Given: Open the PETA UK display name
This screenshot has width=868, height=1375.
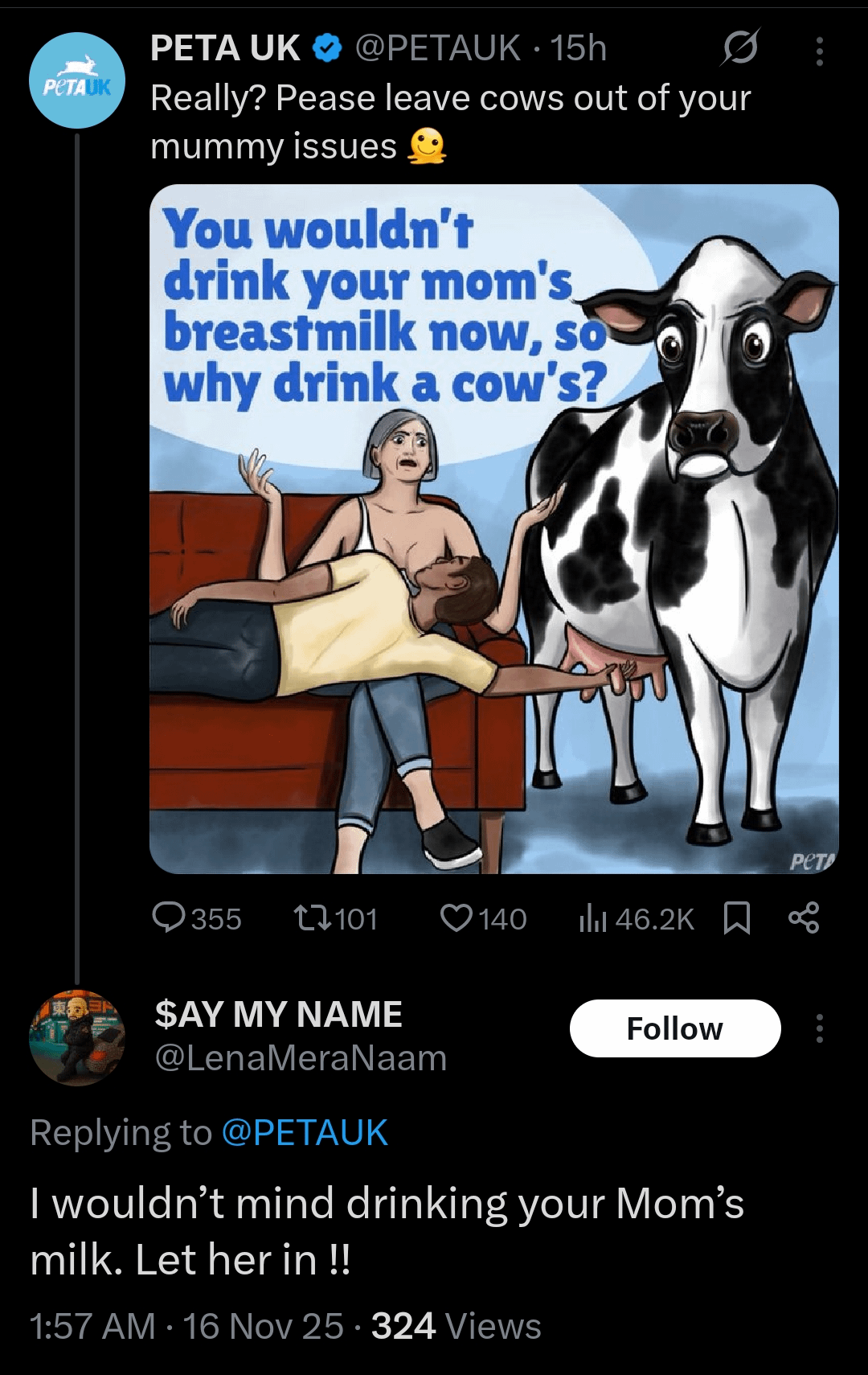Looking at the screenshot, I should [225, 48].
